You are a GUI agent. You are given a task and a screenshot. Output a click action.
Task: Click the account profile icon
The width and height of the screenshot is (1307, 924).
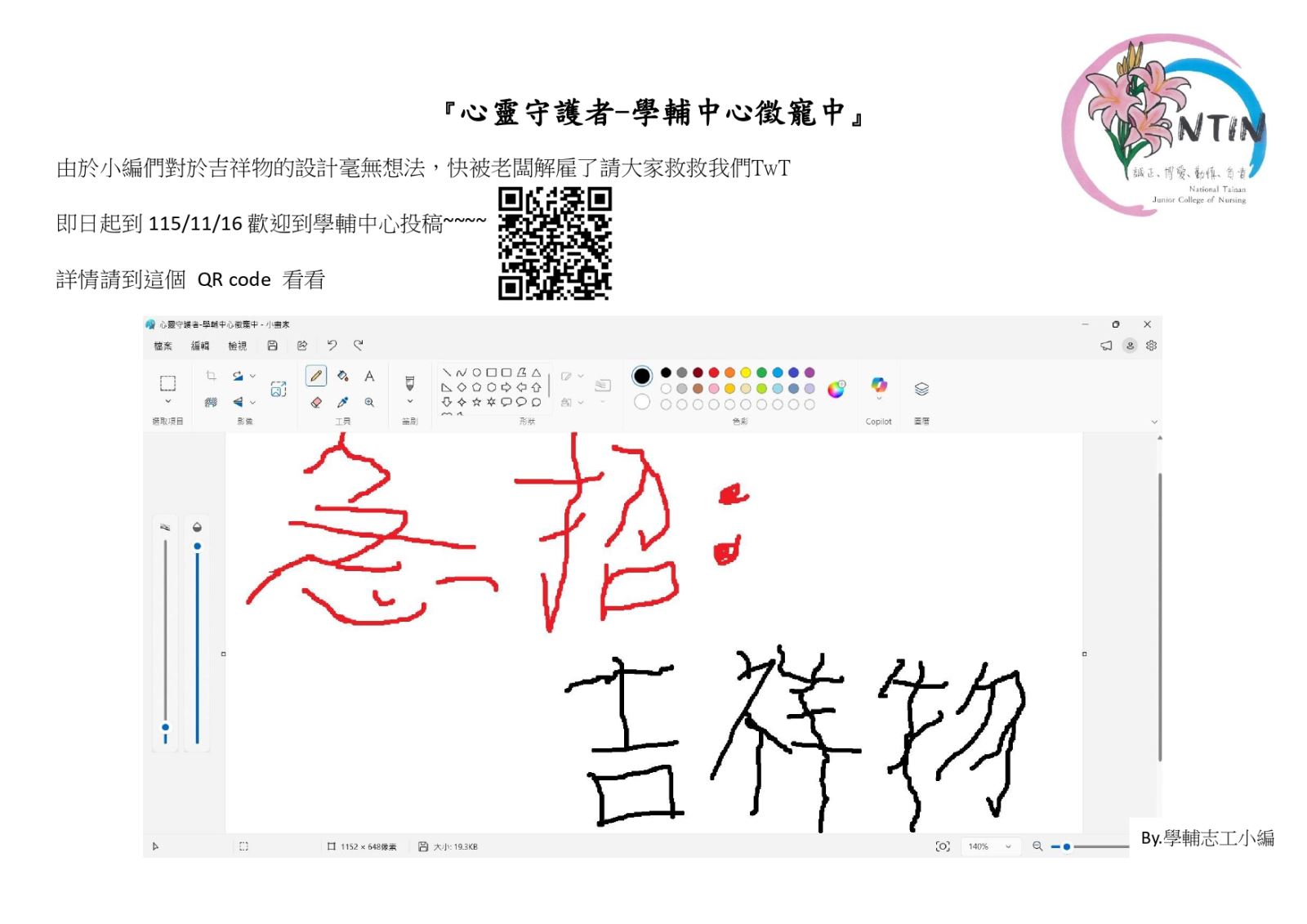pos(1130,346)
